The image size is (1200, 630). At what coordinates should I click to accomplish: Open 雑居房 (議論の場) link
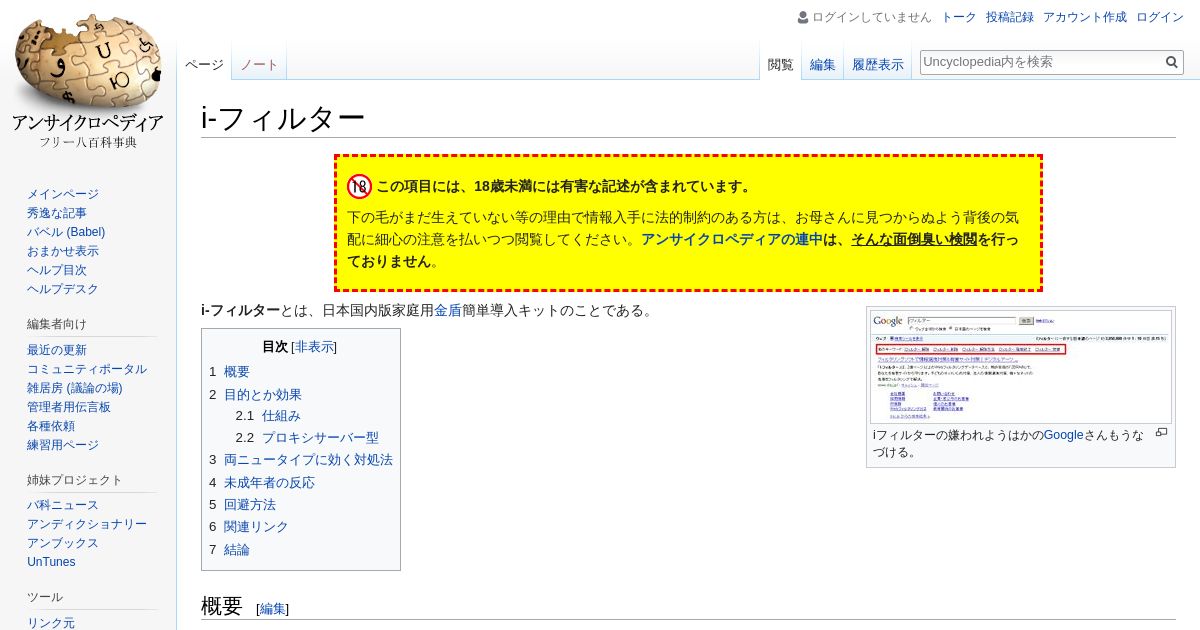(75, 388)
